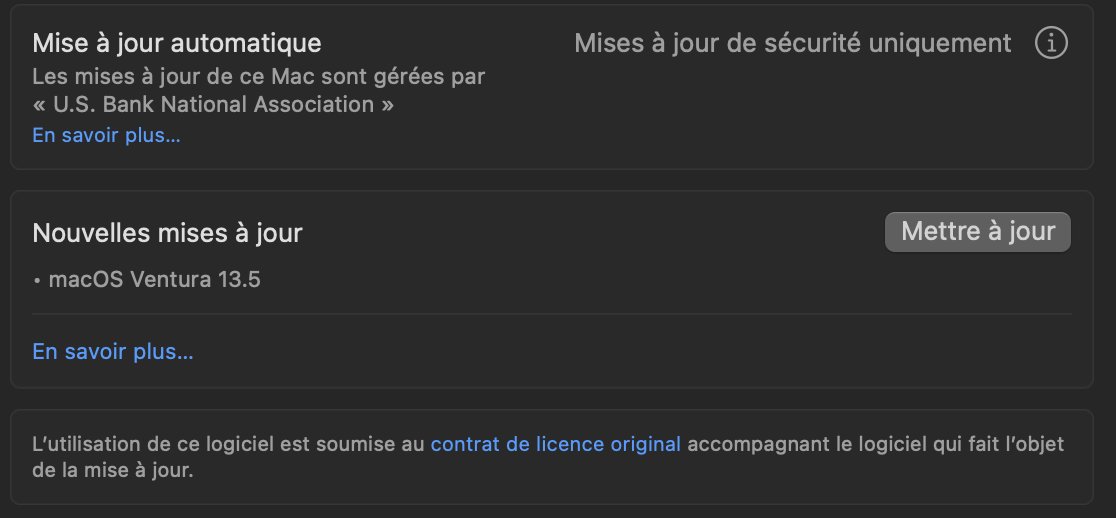1116x518 pixels.
Task: Click the divider line below macOS Ventura 13.5
Action: coord(551,314)
